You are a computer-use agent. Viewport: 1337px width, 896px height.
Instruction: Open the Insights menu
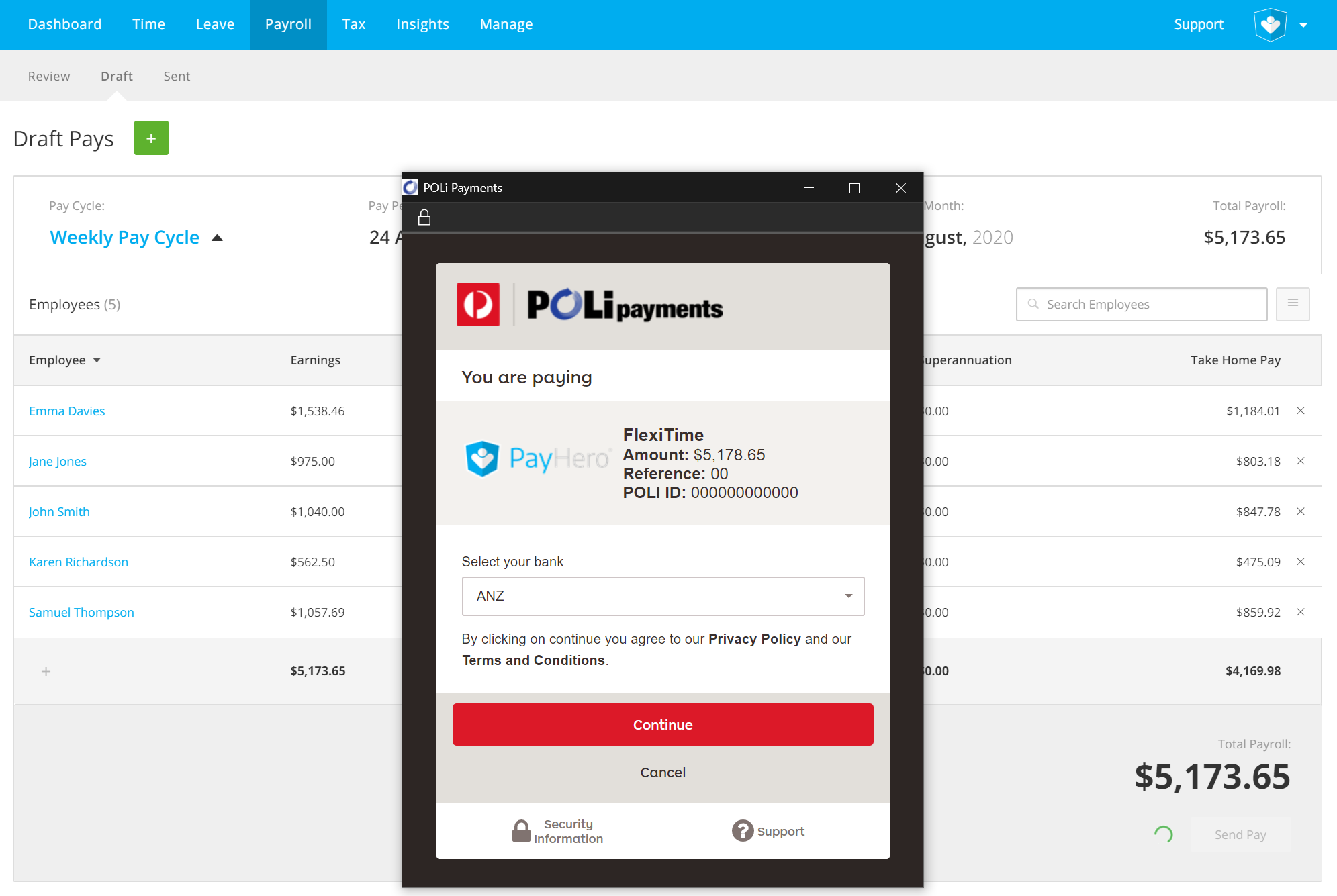point(422,25)
